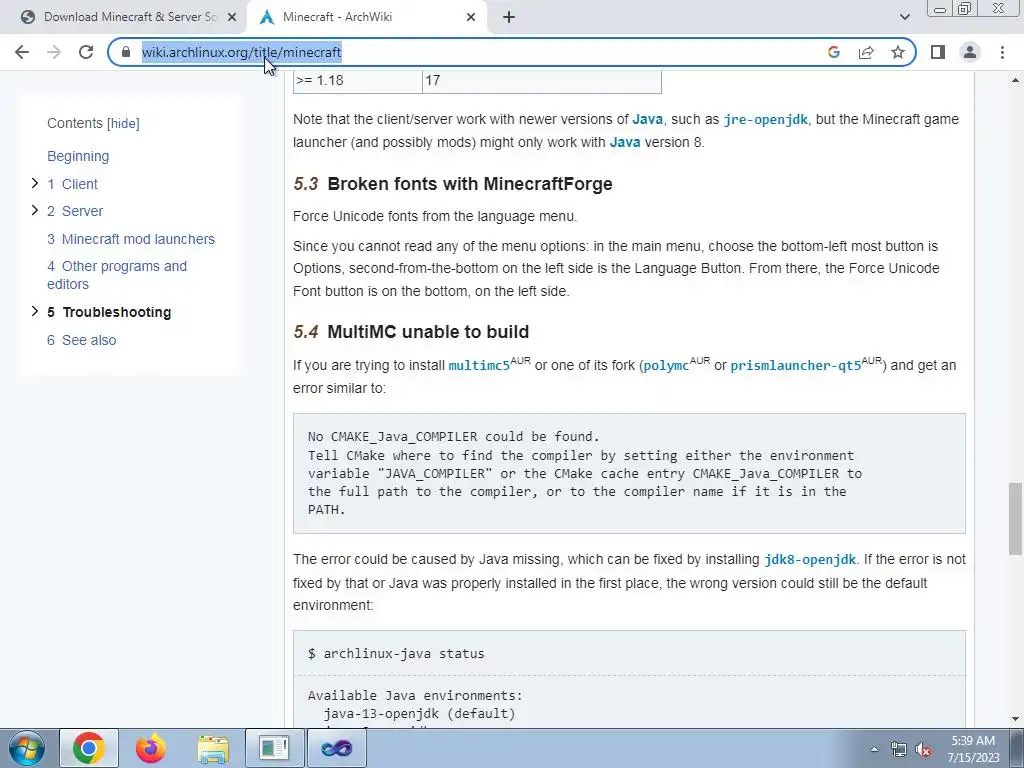1024x768 pixels.
Task: Bookmark this page with star icon
Action: (x=898, y=52)
